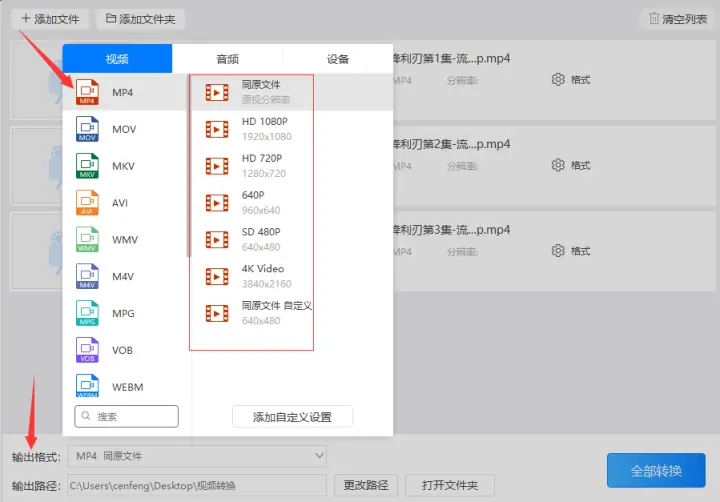Select the MP4 format icon
This screenshot has height=502, width=720.
(87, 92)
